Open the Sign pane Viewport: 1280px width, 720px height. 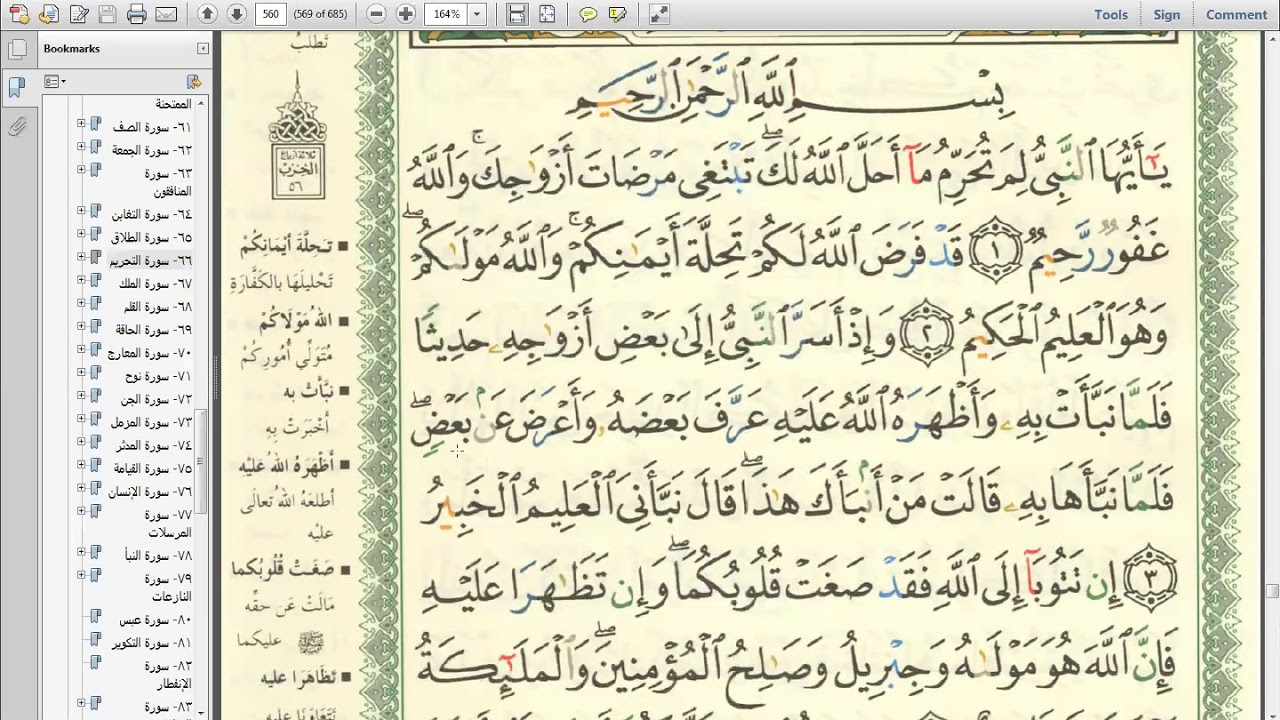click(x=1167, y=14)
